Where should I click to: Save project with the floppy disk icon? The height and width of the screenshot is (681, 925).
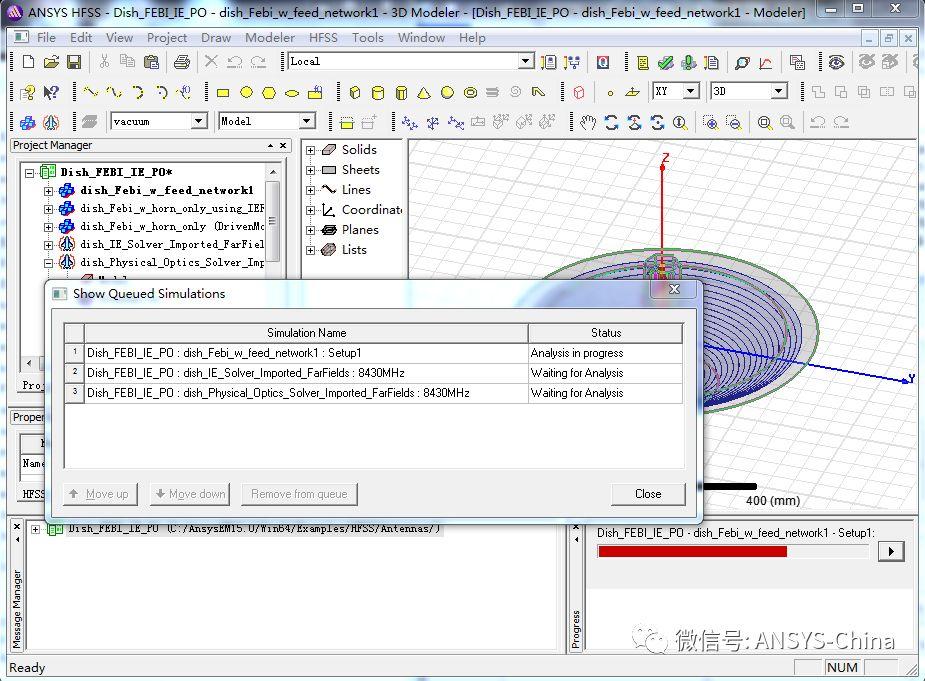tap(74, 61)
